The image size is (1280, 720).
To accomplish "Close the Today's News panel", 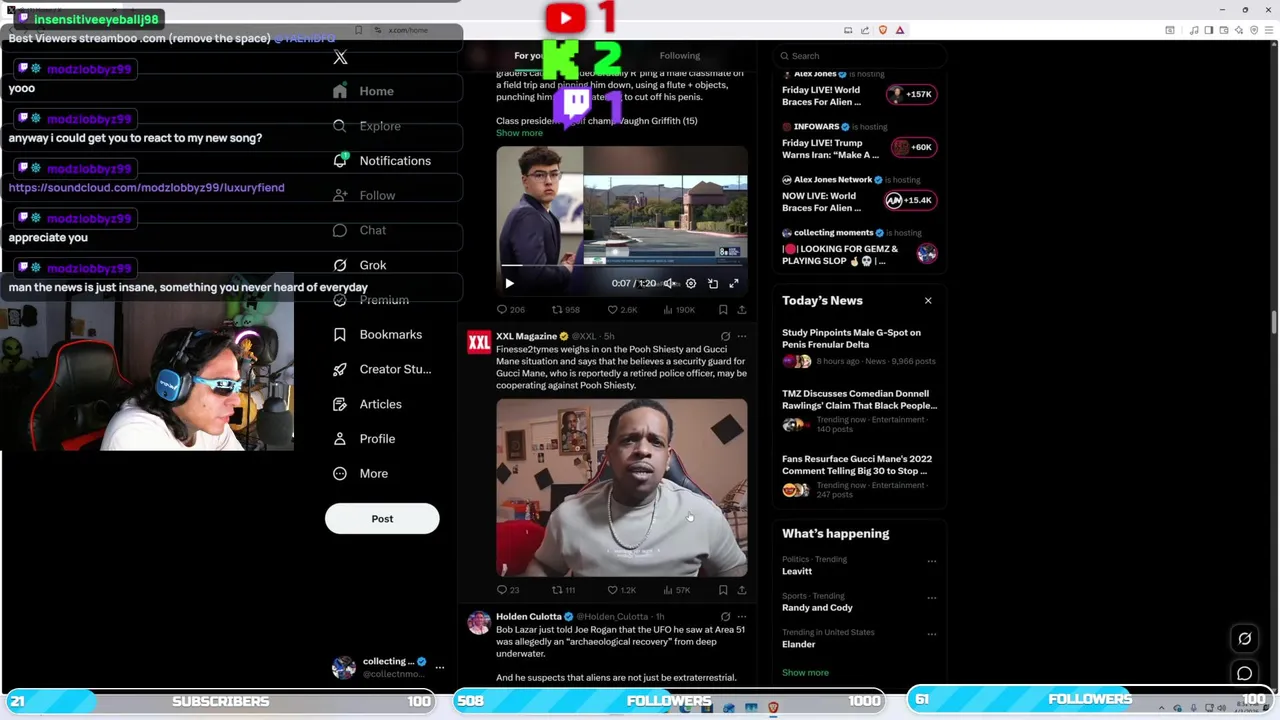I will (928, 301).
